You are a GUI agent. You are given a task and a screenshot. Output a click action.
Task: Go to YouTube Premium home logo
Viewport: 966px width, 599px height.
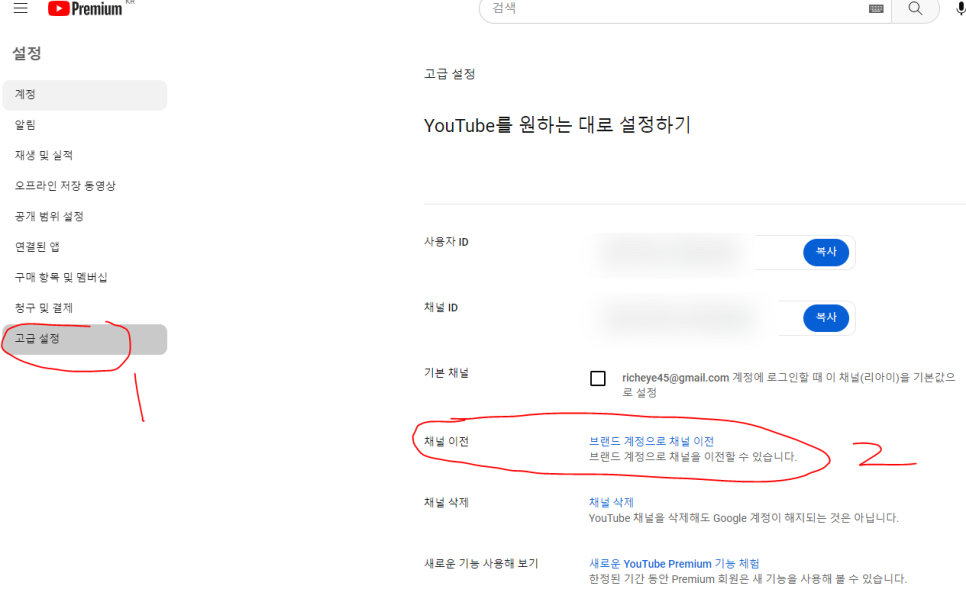tap(85, 9)
